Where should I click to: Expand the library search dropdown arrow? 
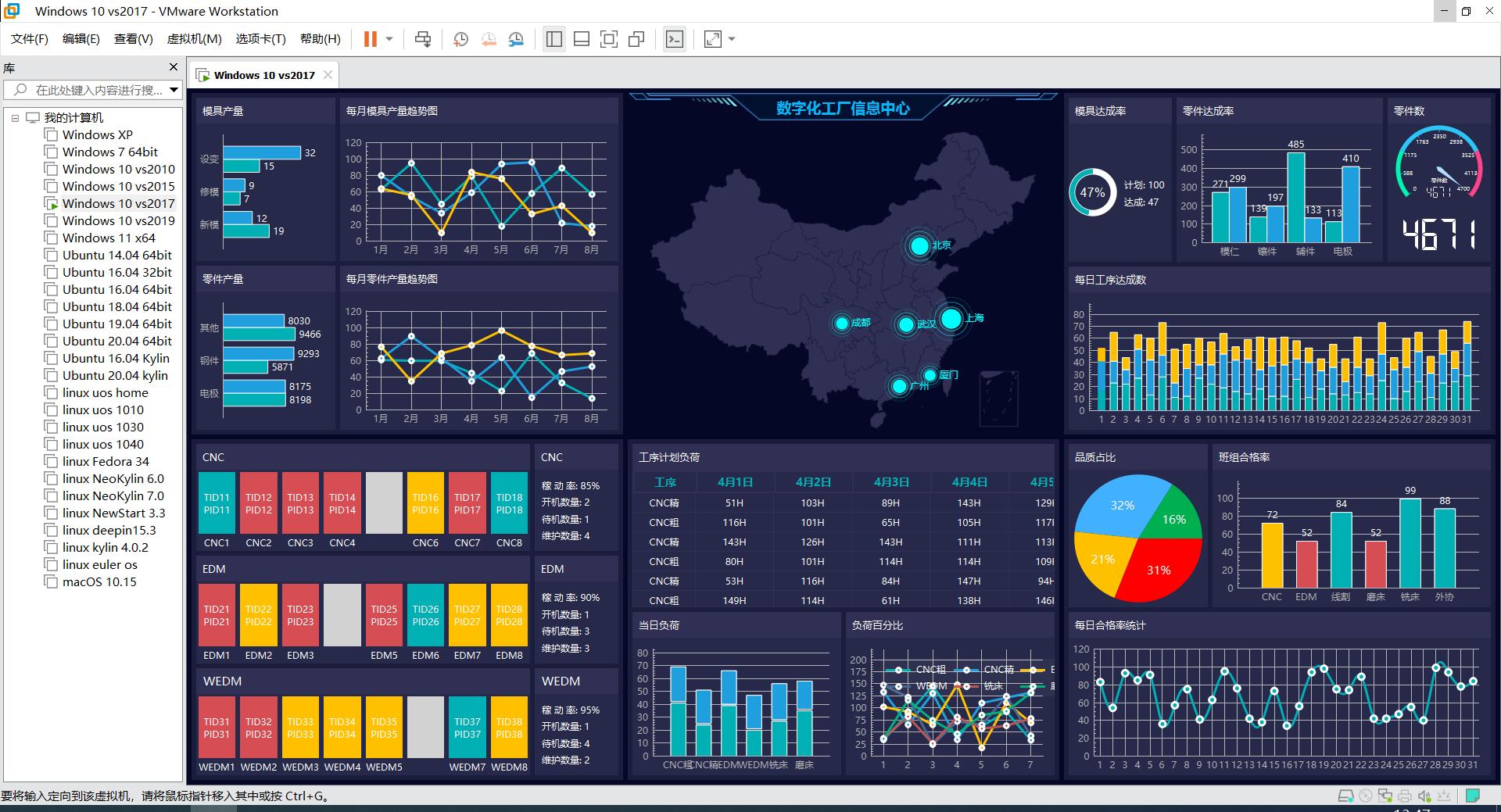pos(174,90)
